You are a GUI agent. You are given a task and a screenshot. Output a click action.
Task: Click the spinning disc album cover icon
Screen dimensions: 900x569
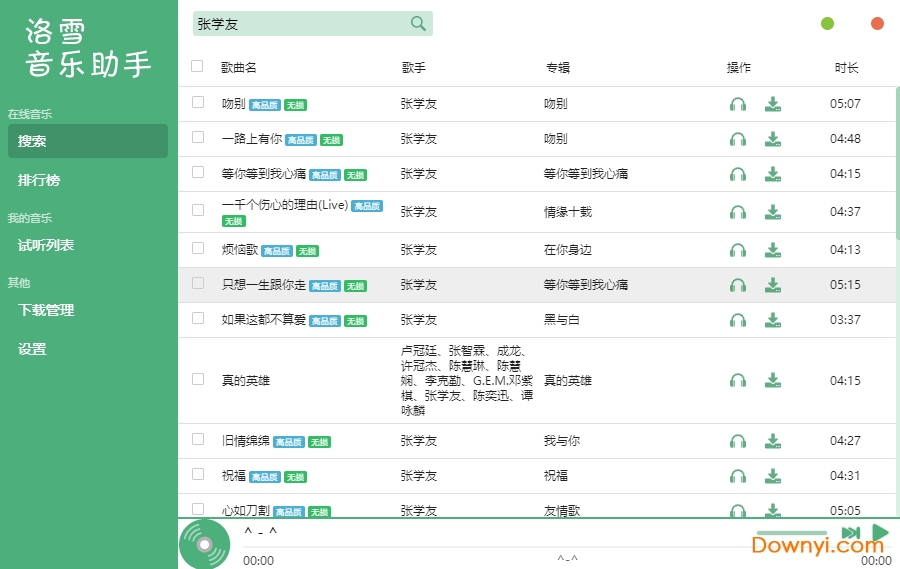[x=204, y=545]
